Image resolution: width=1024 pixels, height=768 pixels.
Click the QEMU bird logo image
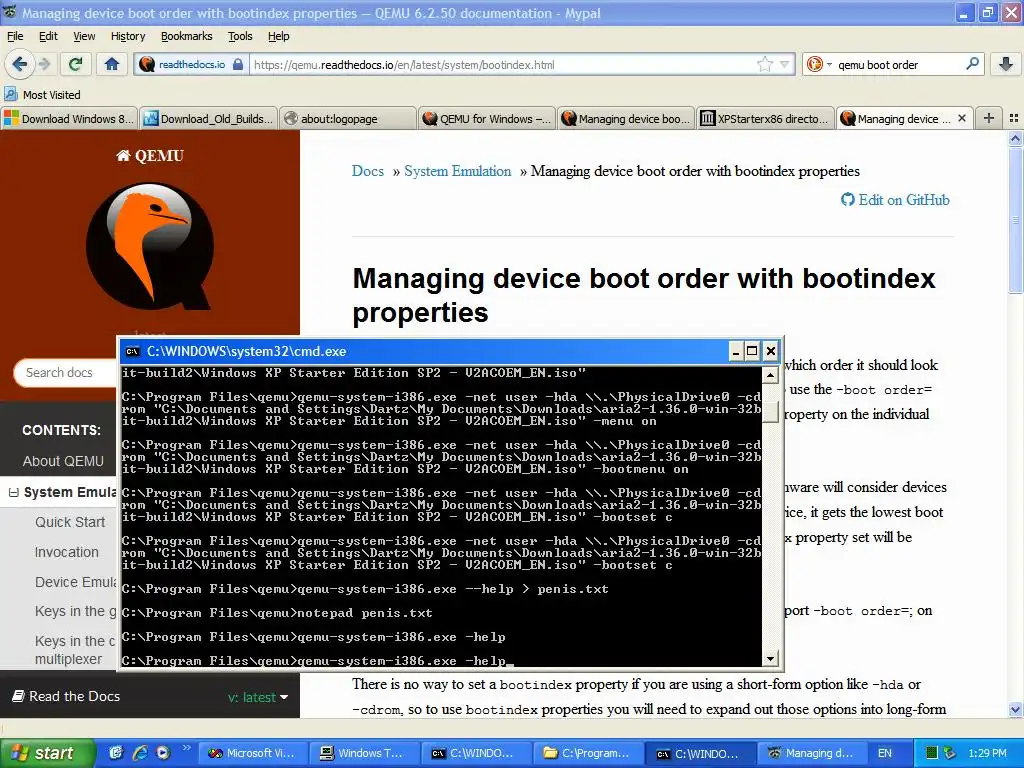(150, 246)
